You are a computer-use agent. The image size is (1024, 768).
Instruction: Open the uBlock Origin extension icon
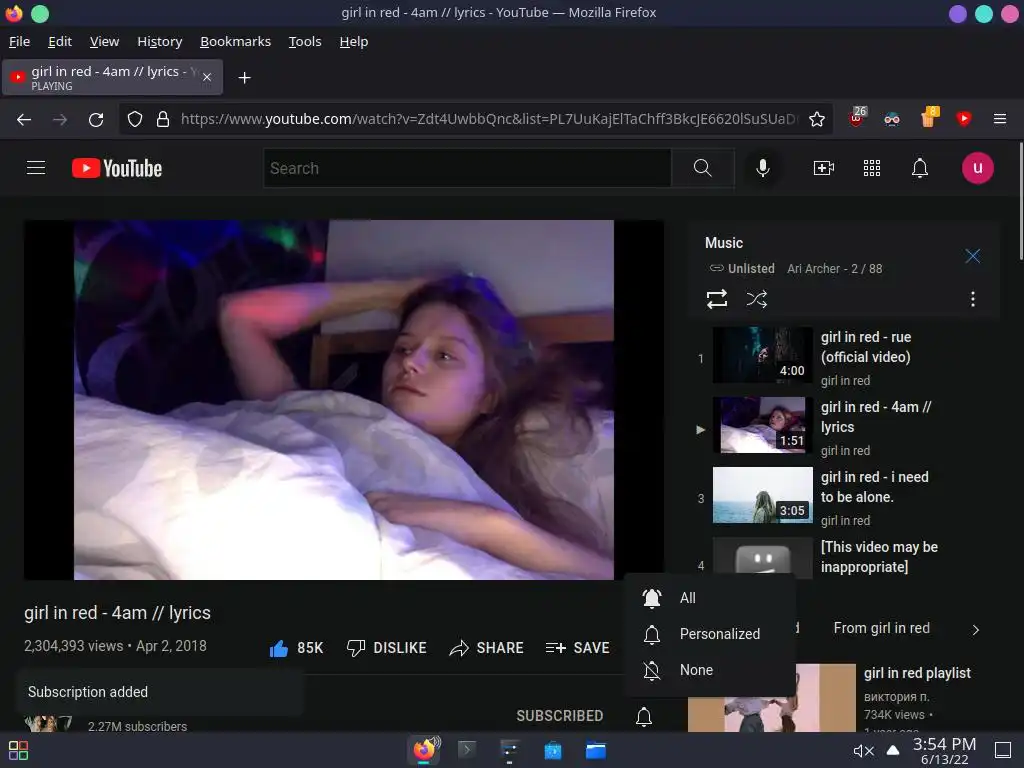(x=857, y=118)
